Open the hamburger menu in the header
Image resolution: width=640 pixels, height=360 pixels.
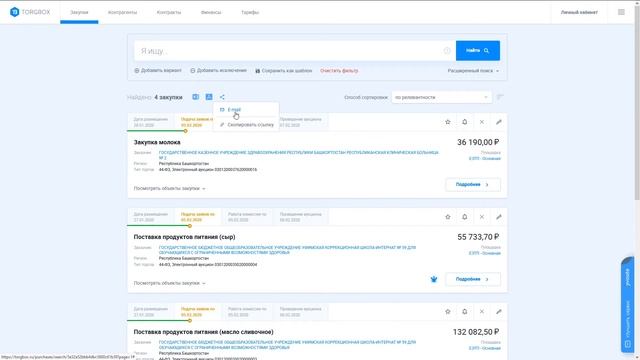click(621, 12)
